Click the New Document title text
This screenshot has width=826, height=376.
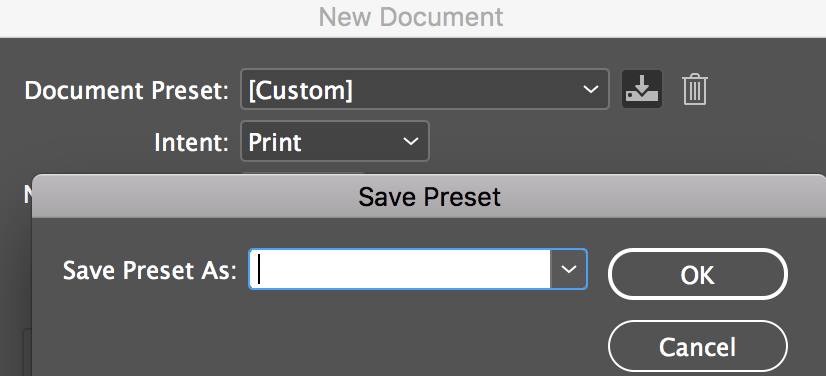[x=411, y=17]
